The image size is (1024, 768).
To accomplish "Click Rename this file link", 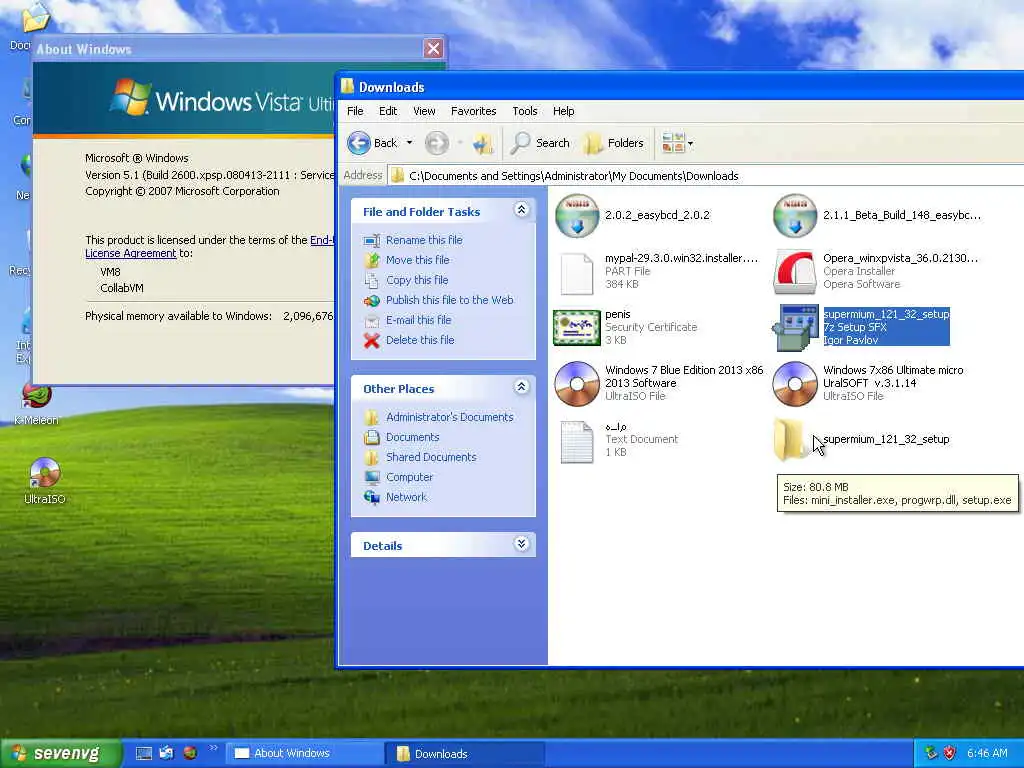I will click(424, 240).
